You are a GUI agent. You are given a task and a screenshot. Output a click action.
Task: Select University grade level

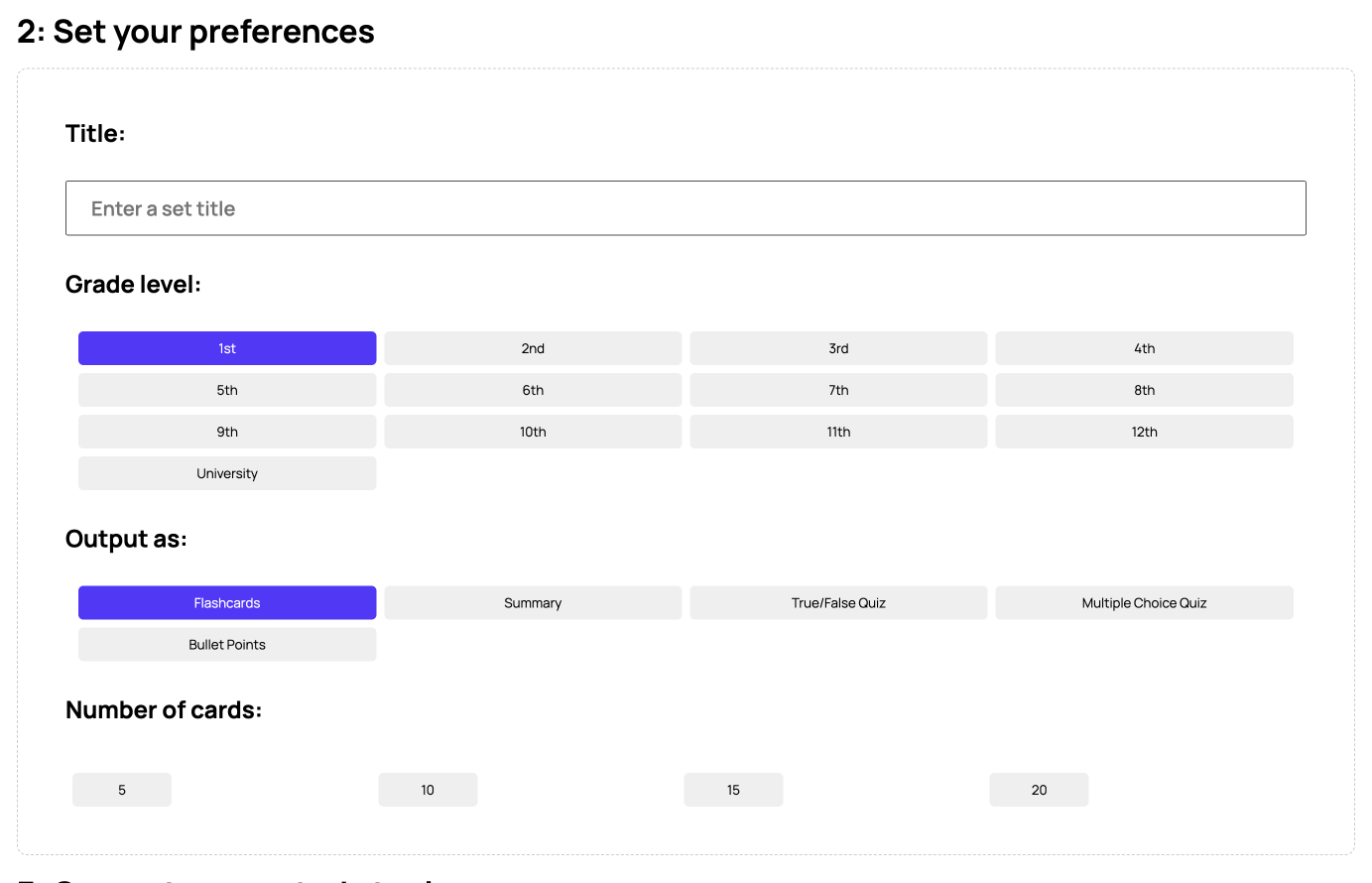pos(227,473)
